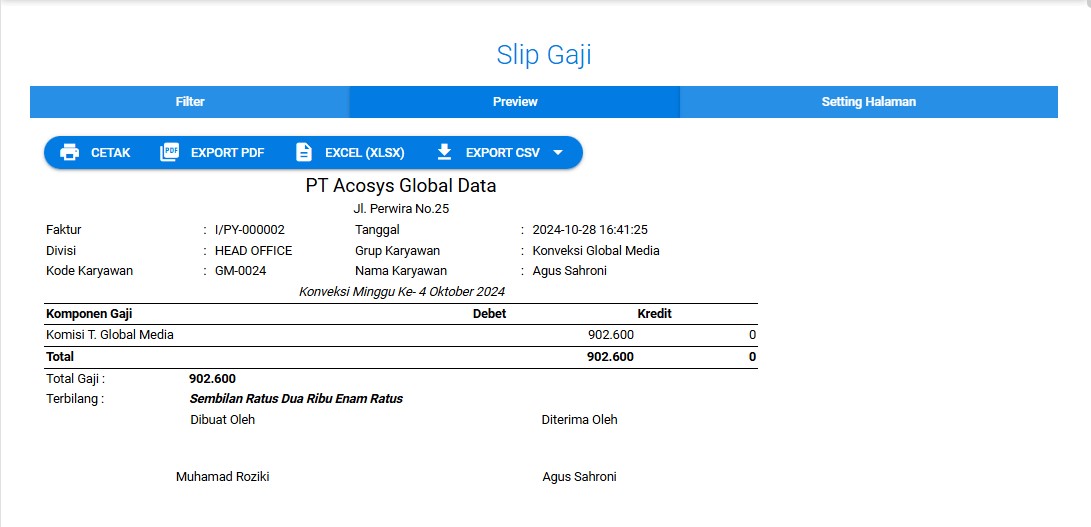Click the employee code GM-0024
1091x527 pixels.
(x=241, y=271)
